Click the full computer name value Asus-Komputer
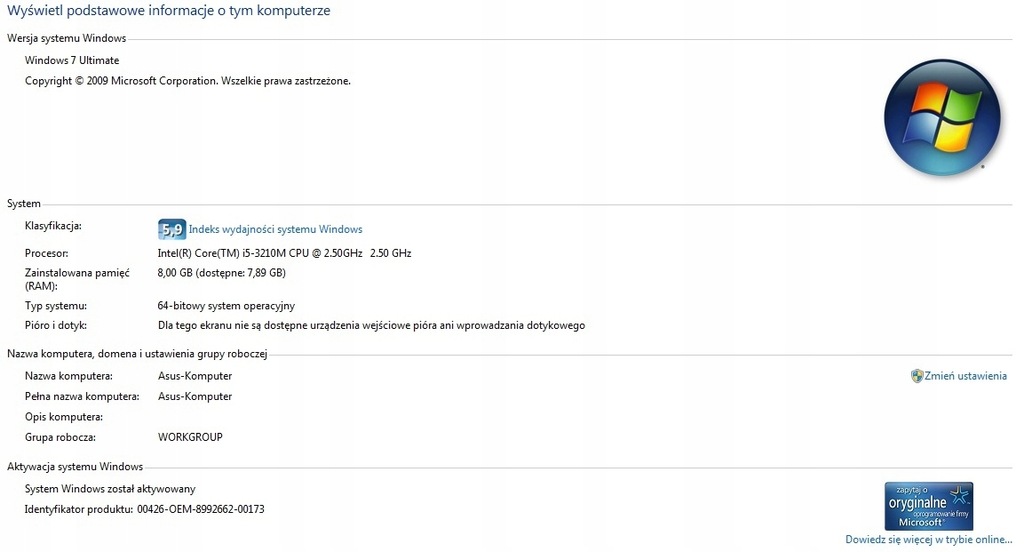This screenshot has width=1024, height=552. point(195,397)
